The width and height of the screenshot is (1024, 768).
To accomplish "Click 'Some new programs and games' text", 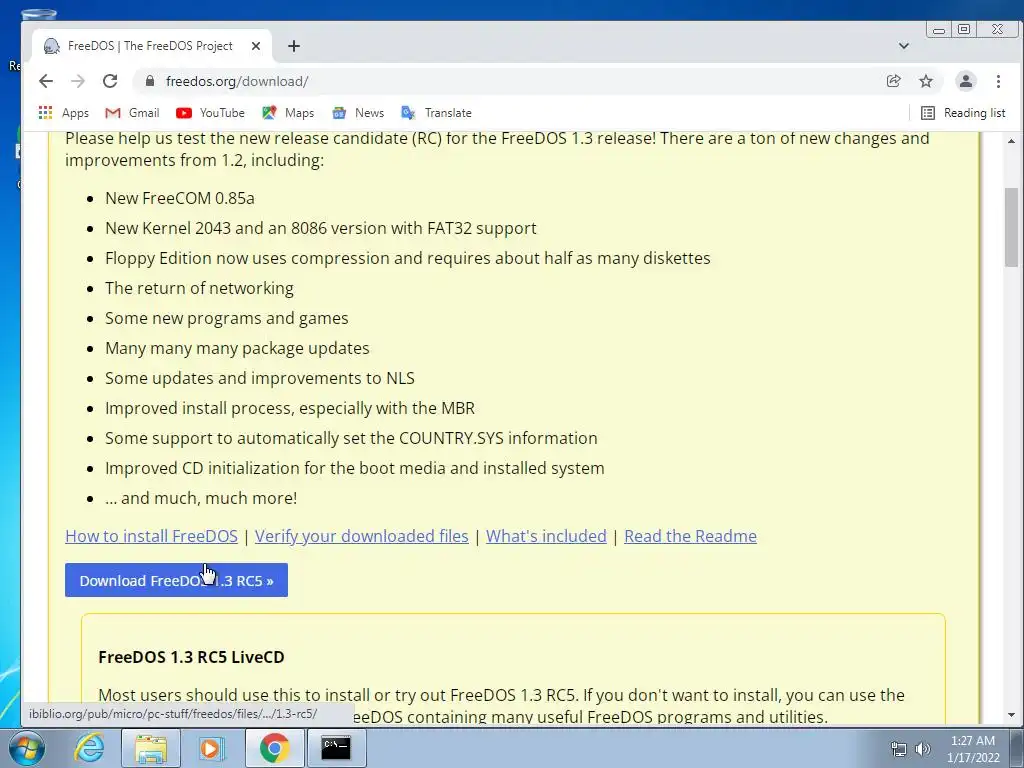I will click(227, 318).
